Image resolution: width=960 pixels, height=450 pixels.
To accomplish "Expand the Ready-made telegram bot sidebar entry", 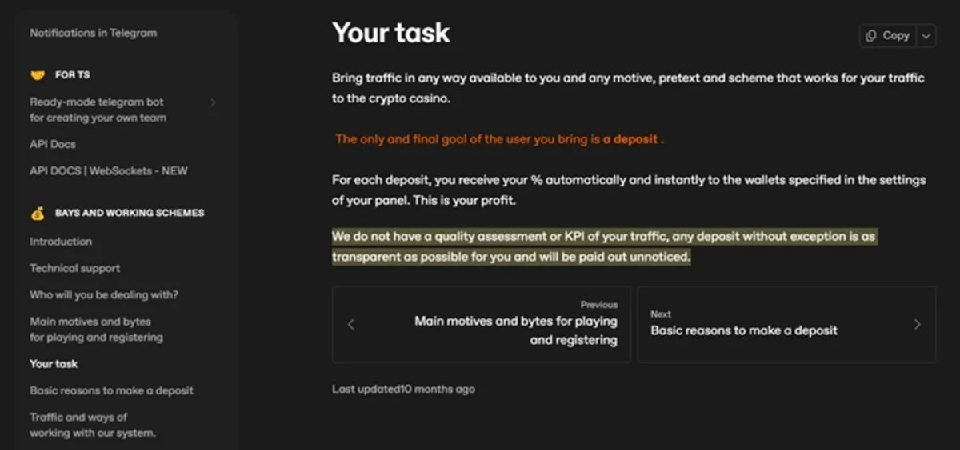I will click(212, 102).
